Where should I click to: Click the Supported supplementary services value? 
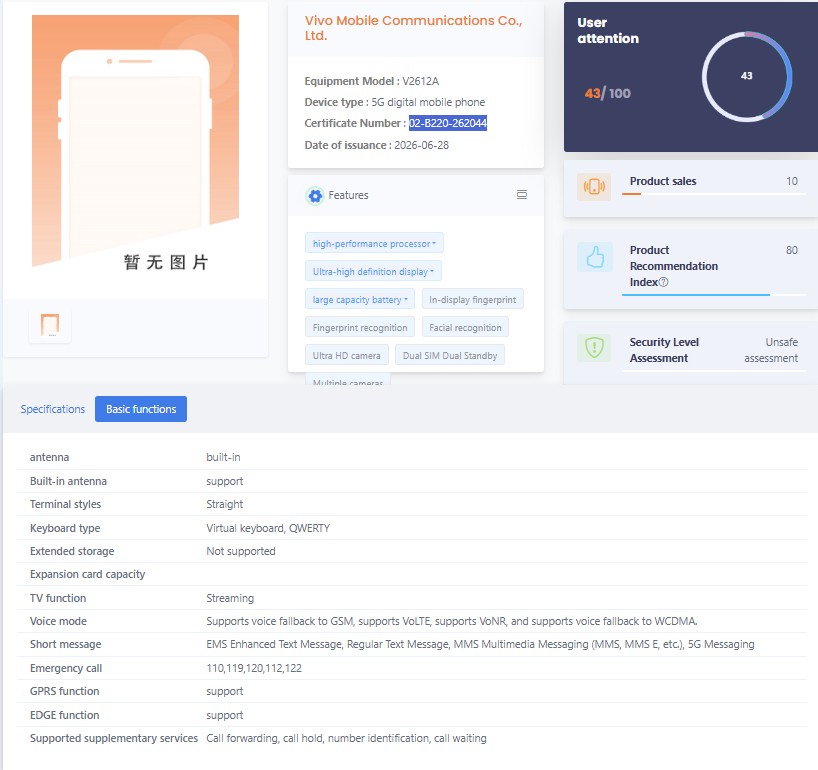(x=346, y=738)
